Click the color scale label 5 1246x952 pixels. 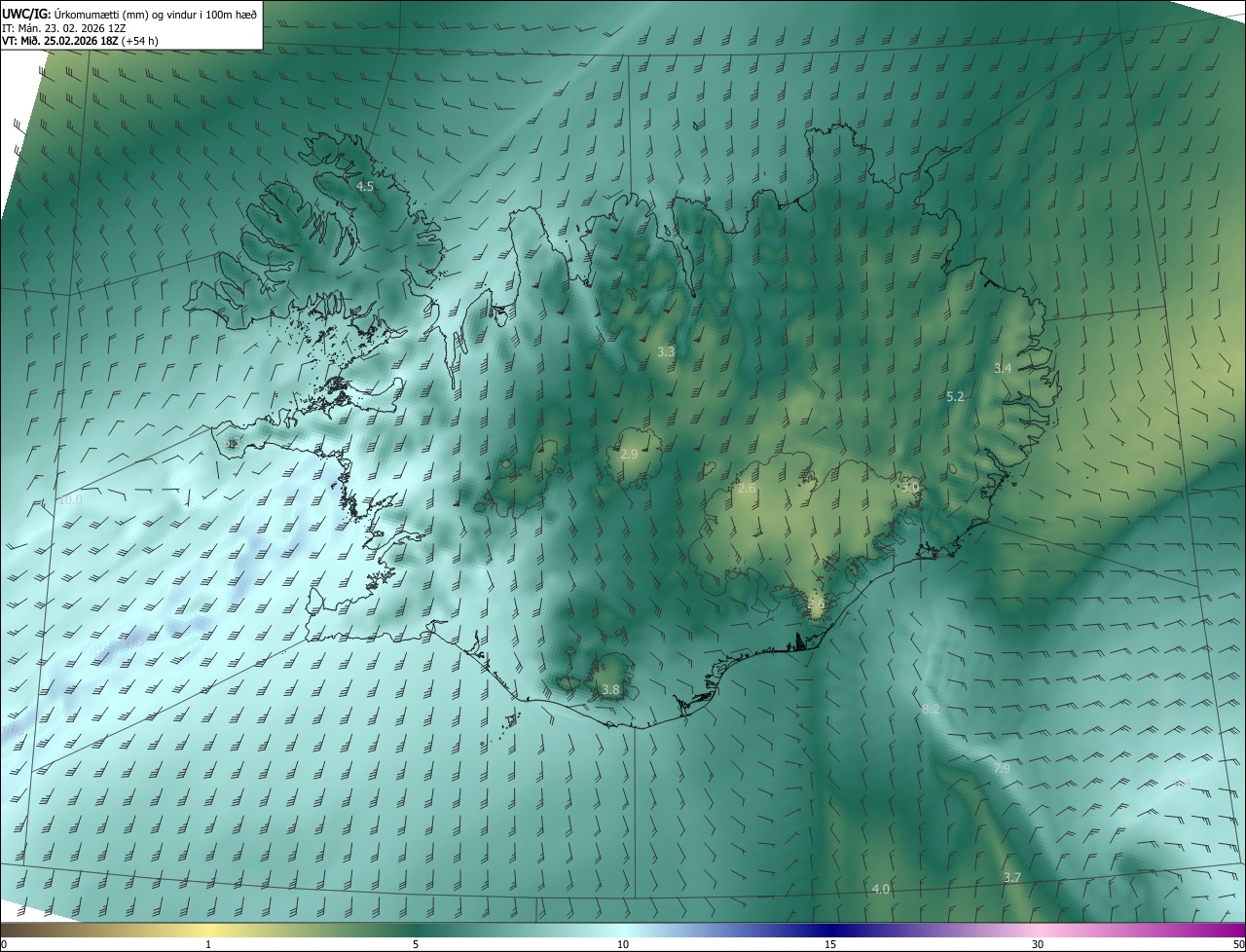(416, 944)
